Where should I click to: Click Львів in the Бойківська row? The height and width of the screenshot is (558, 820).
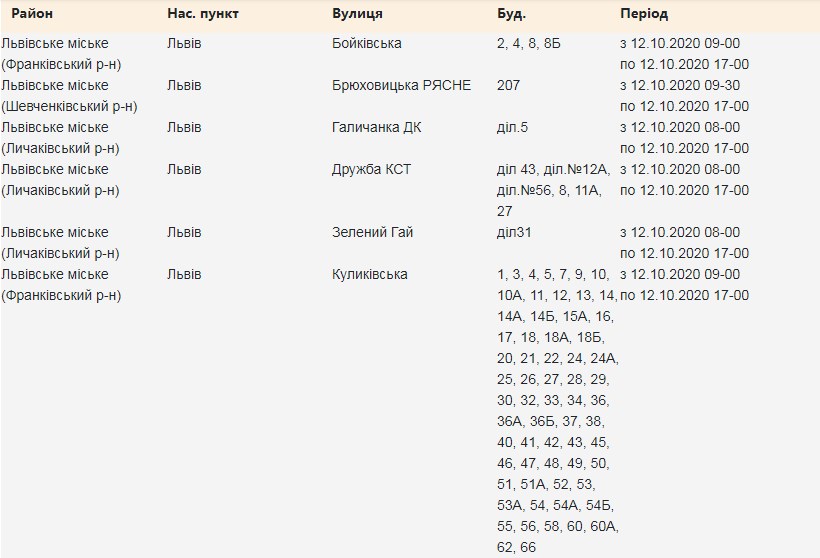coord(184,43)
